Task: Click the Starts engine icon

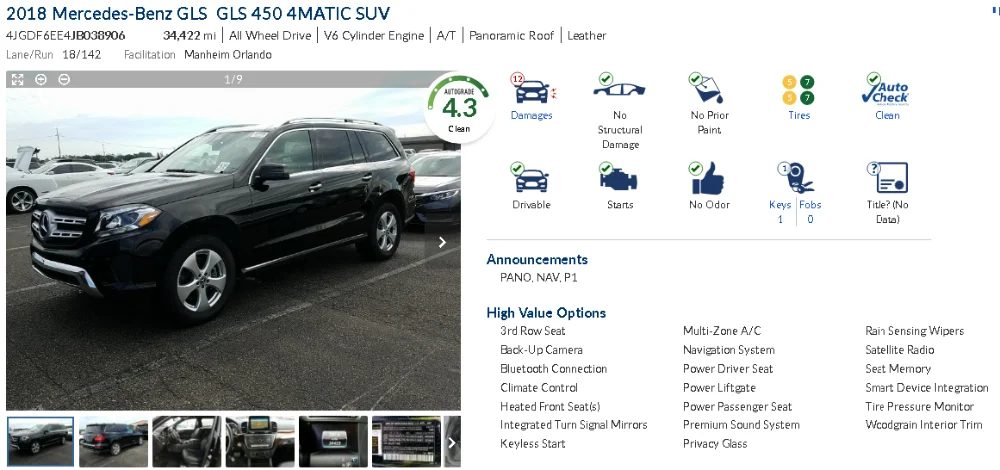Action: tap(618, 177)
